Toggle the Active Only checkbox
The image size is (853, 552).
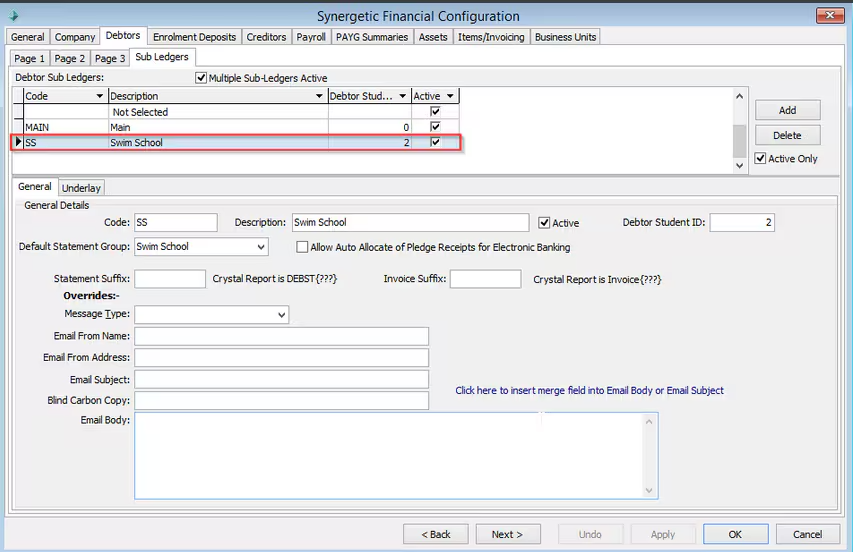(x=761, y=158)
